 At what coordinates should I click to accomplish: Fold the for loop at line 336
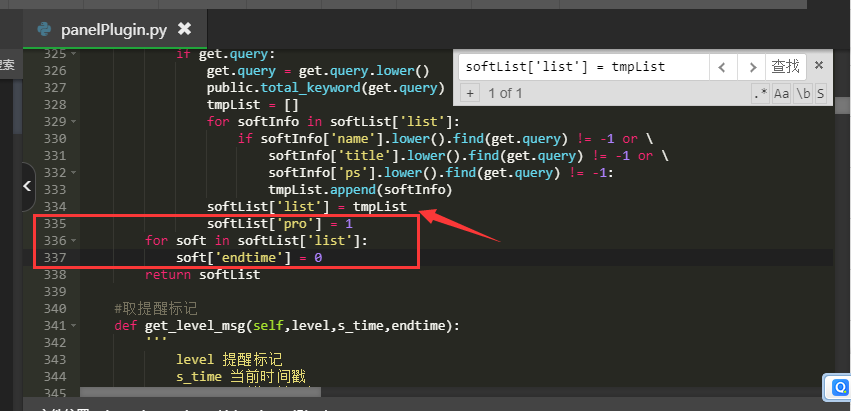74,240
